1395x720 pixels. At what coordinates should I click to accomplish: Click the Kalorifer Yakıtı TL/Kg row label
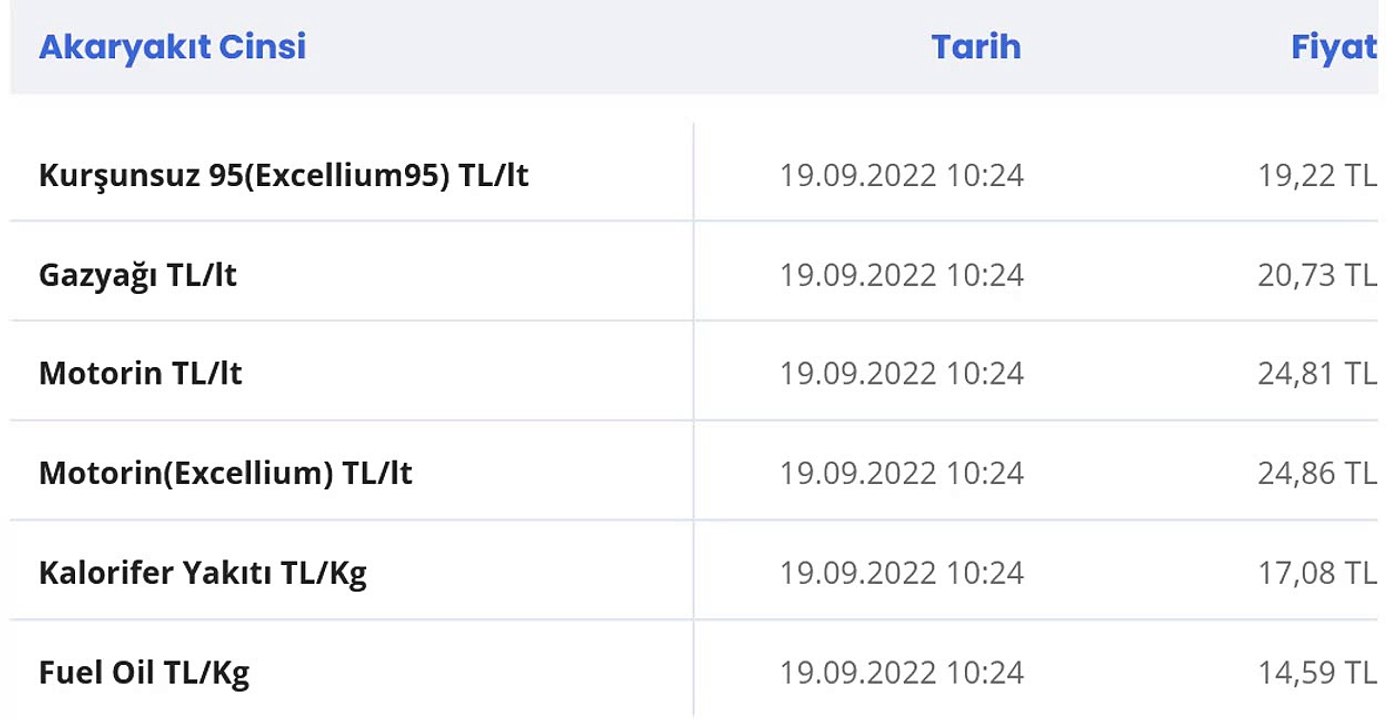coord(202,572)
